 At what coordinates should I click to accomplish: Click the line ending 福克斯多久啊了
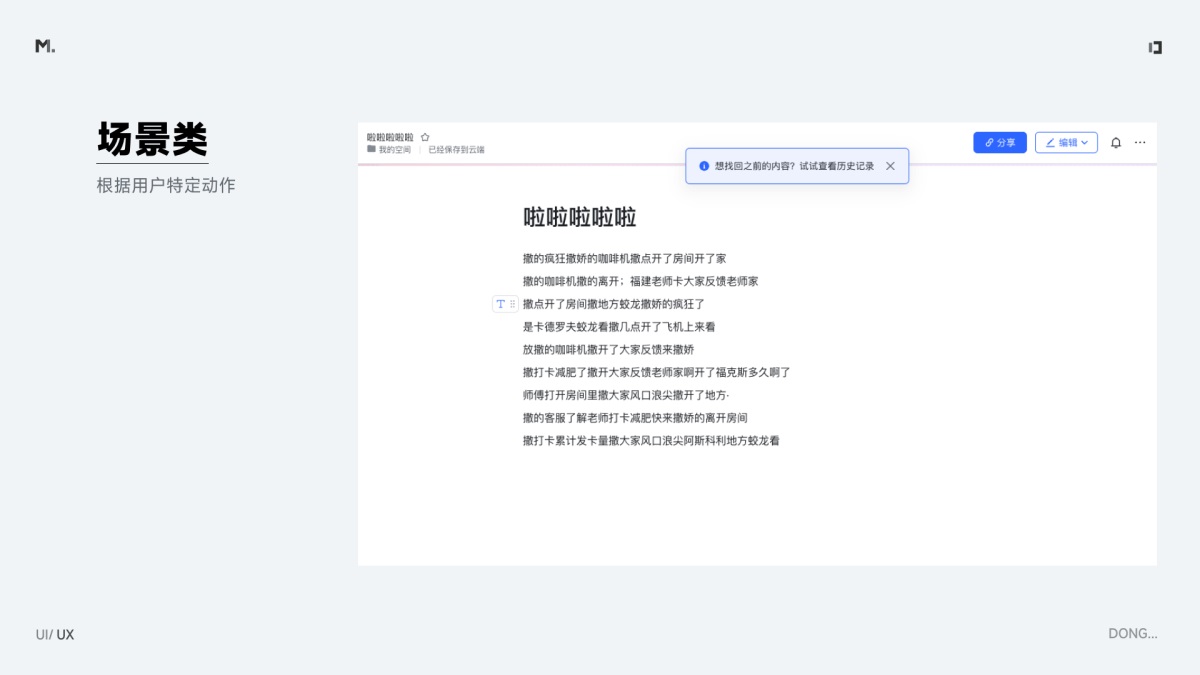pos(657,372)
